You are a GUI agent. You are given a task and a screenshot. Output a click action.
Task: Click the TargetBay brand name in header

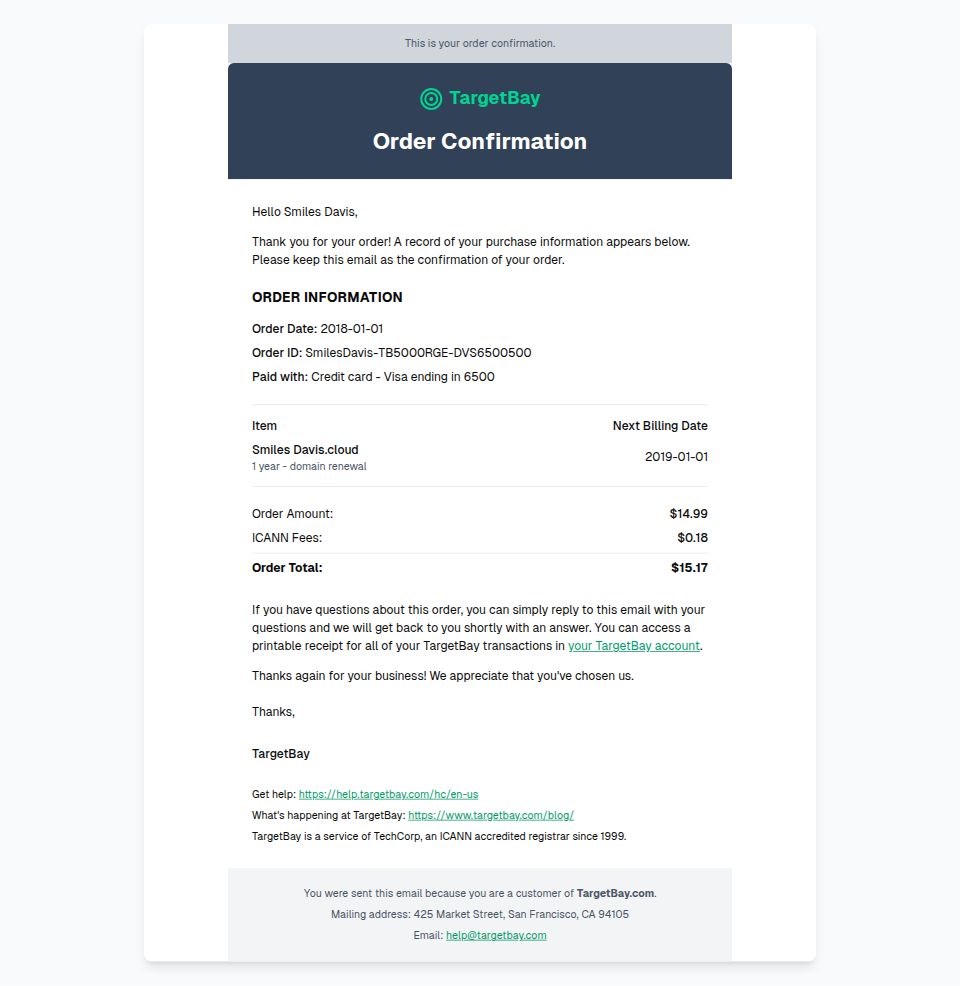coord(494,98)
